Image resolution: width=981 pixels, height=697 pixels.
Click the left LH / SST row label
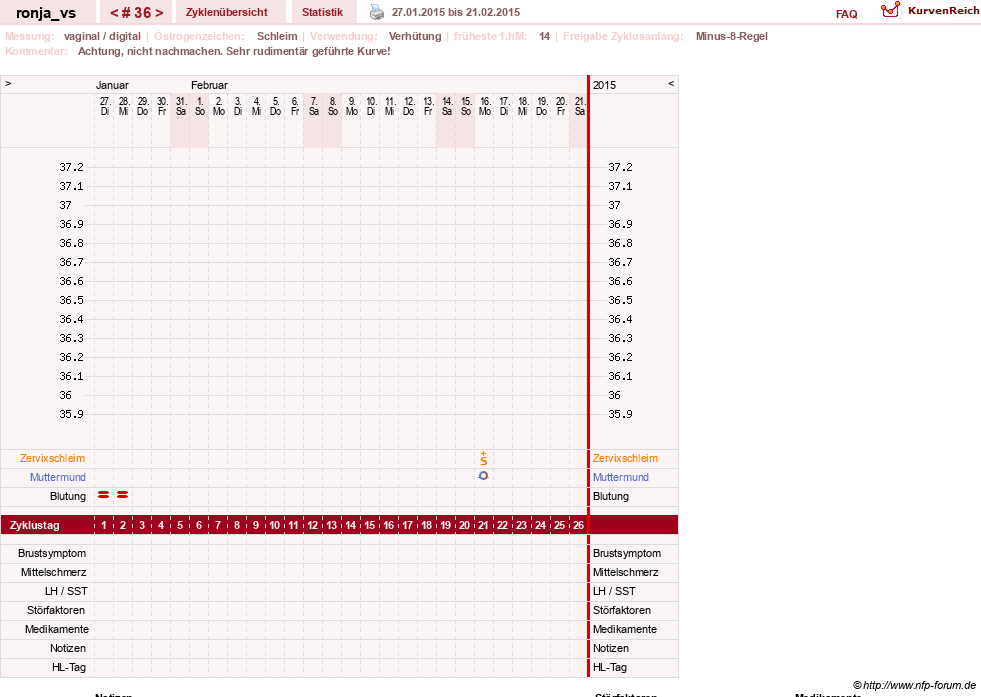66,591
